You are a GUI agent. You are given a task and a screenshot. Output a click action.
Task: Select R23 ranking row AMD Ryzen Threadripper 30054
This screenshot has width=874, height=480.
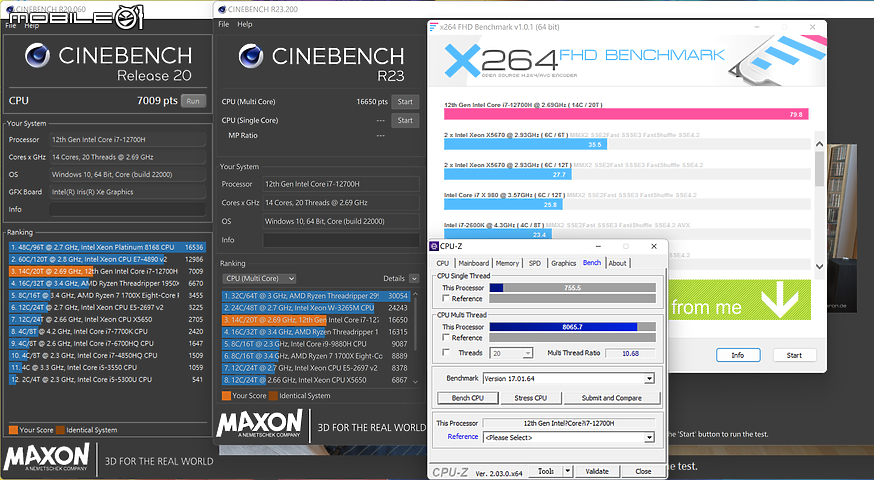[x=316, y=296]
